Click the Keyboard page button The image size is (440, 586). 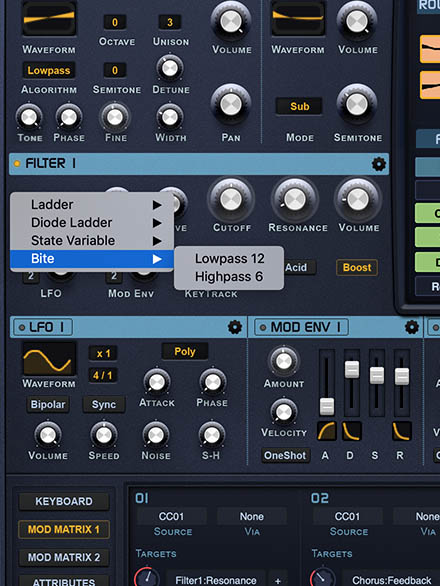pos(64,501)
